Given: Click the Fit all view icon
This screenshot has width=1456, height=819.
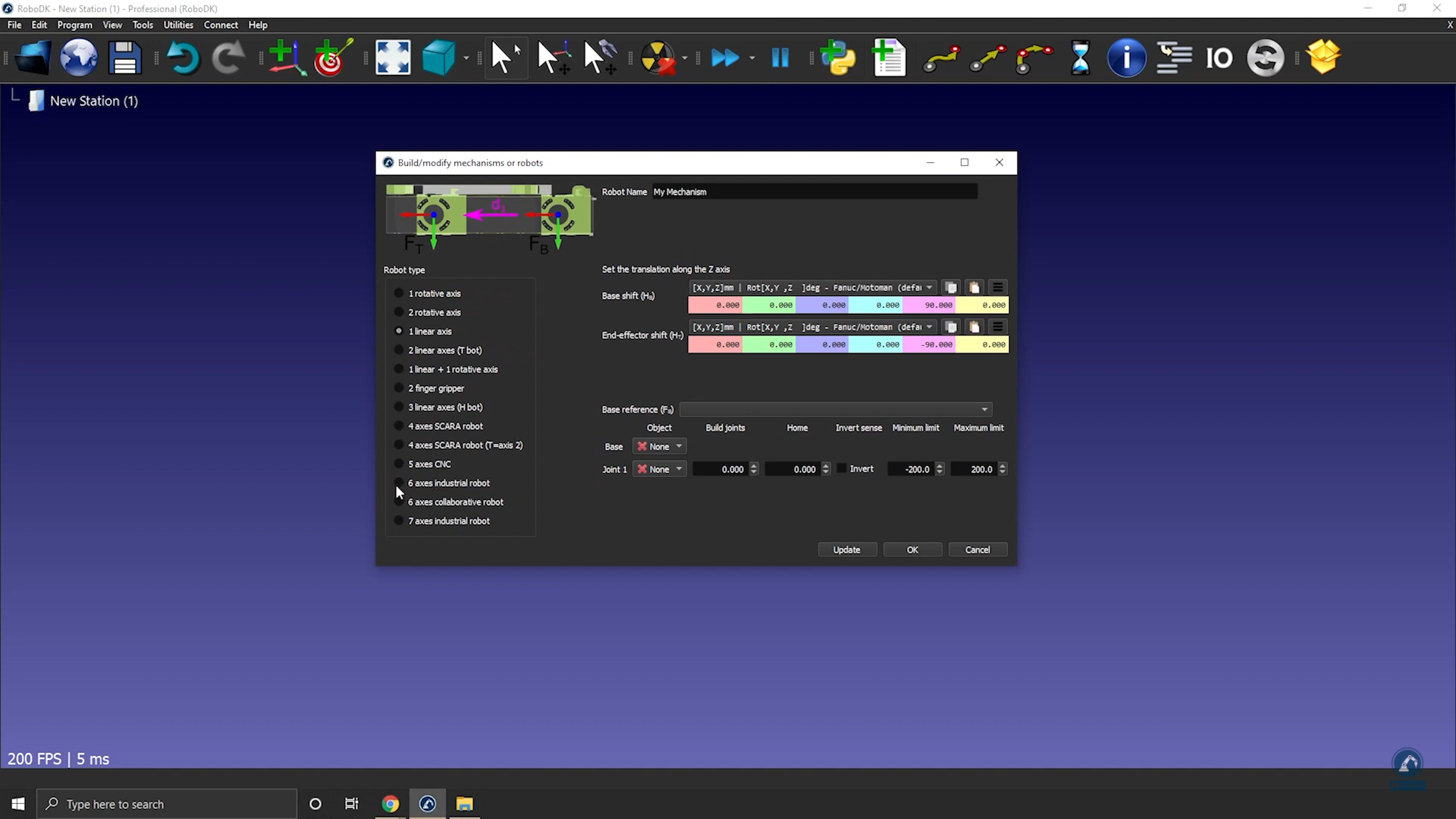Looking at the screenshot, I should tap(393, 58).
